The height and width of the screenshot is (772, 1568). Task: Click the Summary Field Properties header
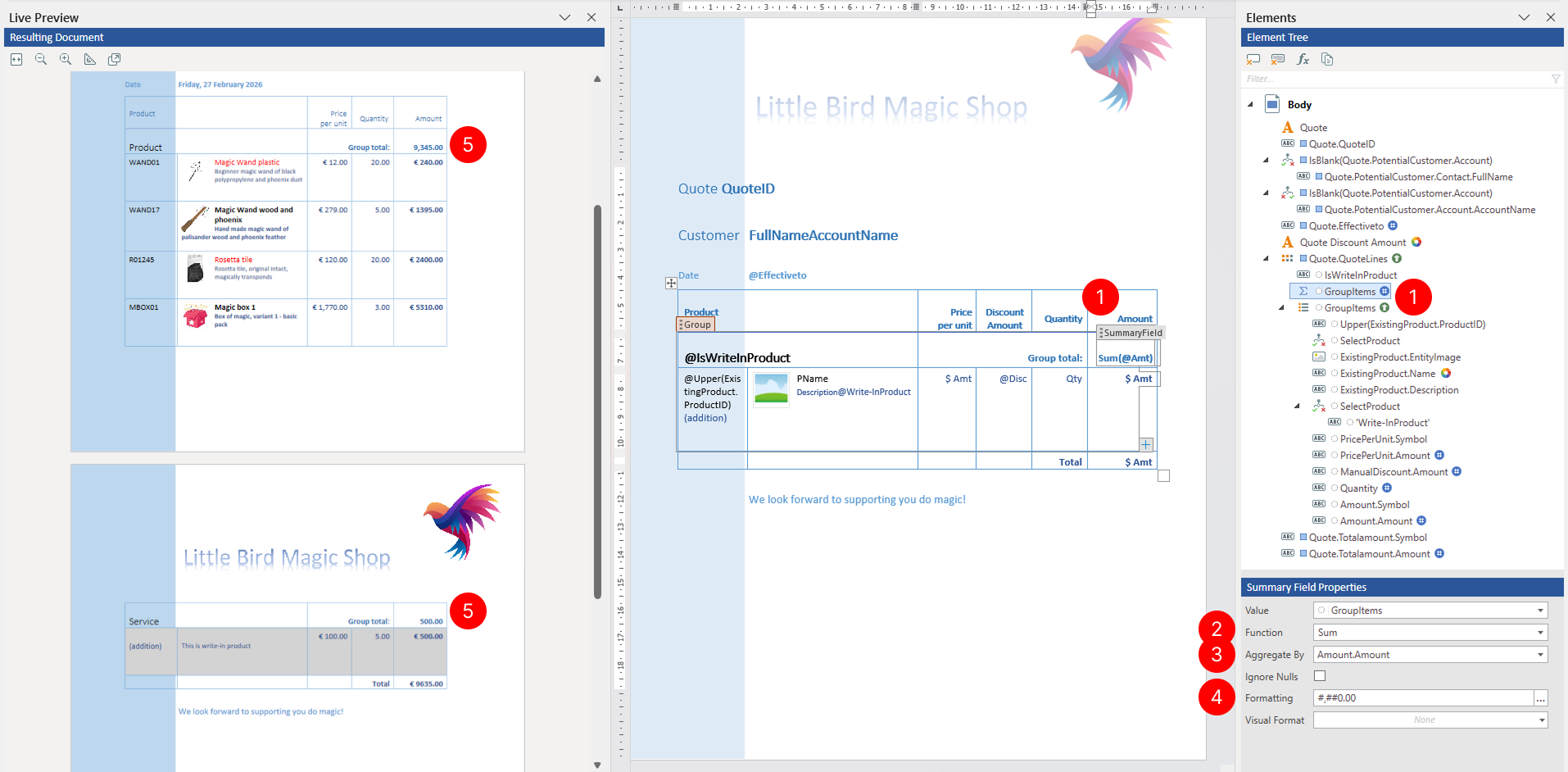click(1403, 587)
